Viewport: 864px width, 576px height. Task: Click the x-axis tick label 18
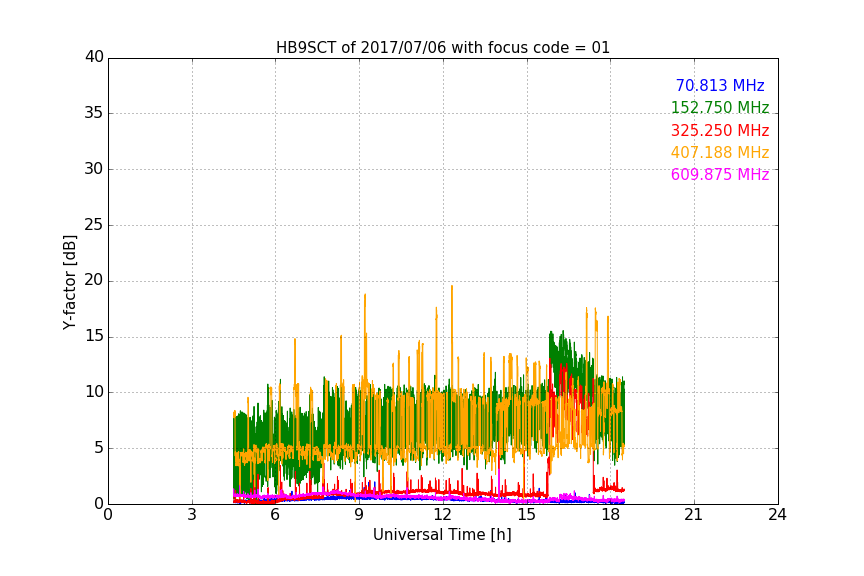611,515
